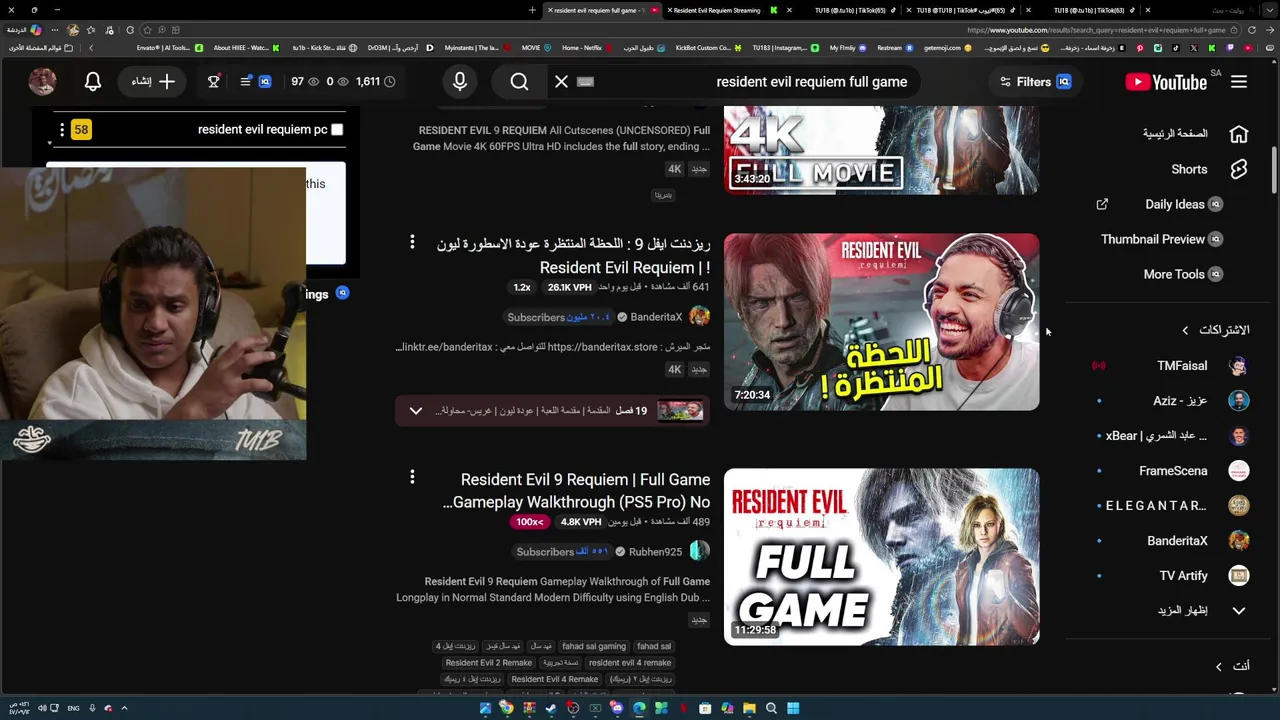Start voice search with the microphone icon
1280x720 pixels.
click(460, 82)
